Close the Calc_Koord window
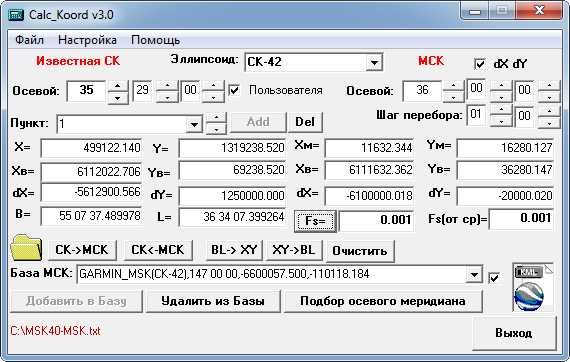570x362 pixels. coord(539,11)
